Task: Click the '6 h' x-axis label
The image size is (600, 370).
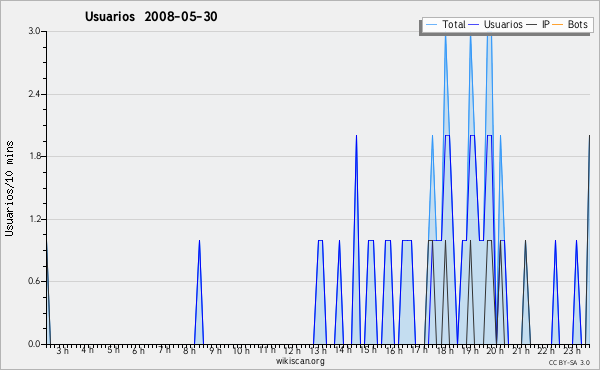Action: [x=139, y=350]
